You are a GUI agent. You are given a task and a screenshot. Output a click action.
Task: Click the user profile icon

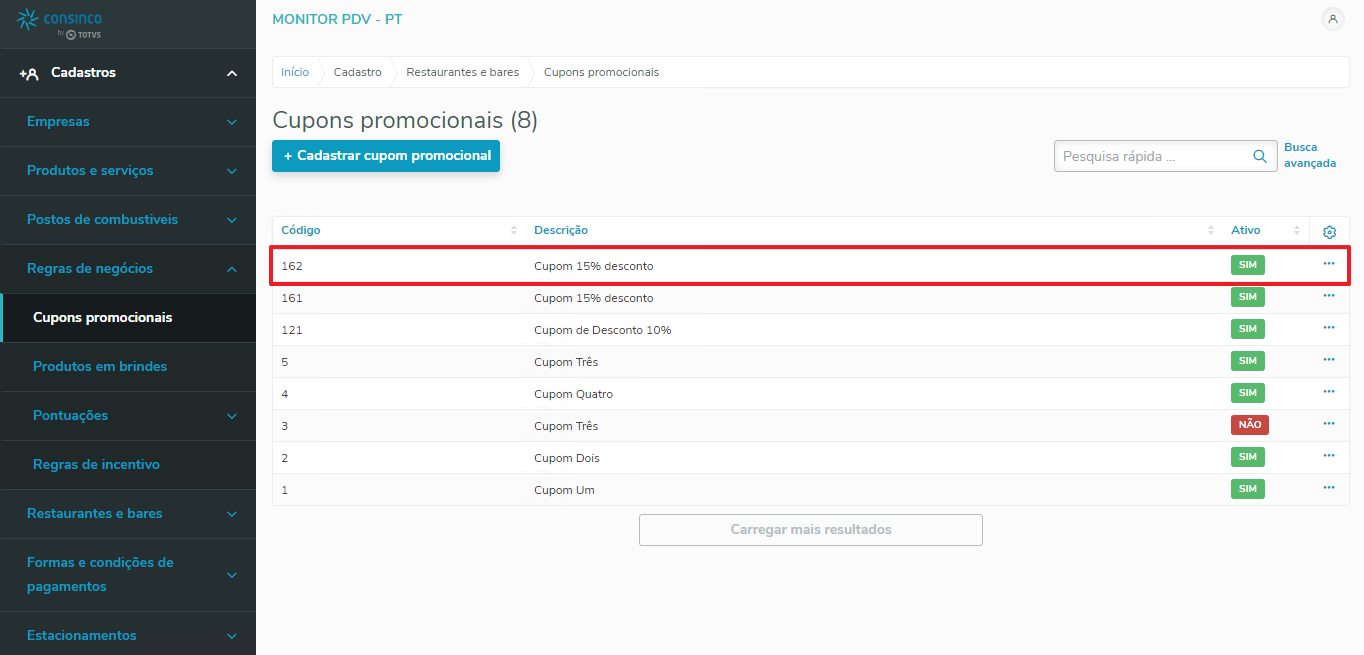(x=1333, y=19)
